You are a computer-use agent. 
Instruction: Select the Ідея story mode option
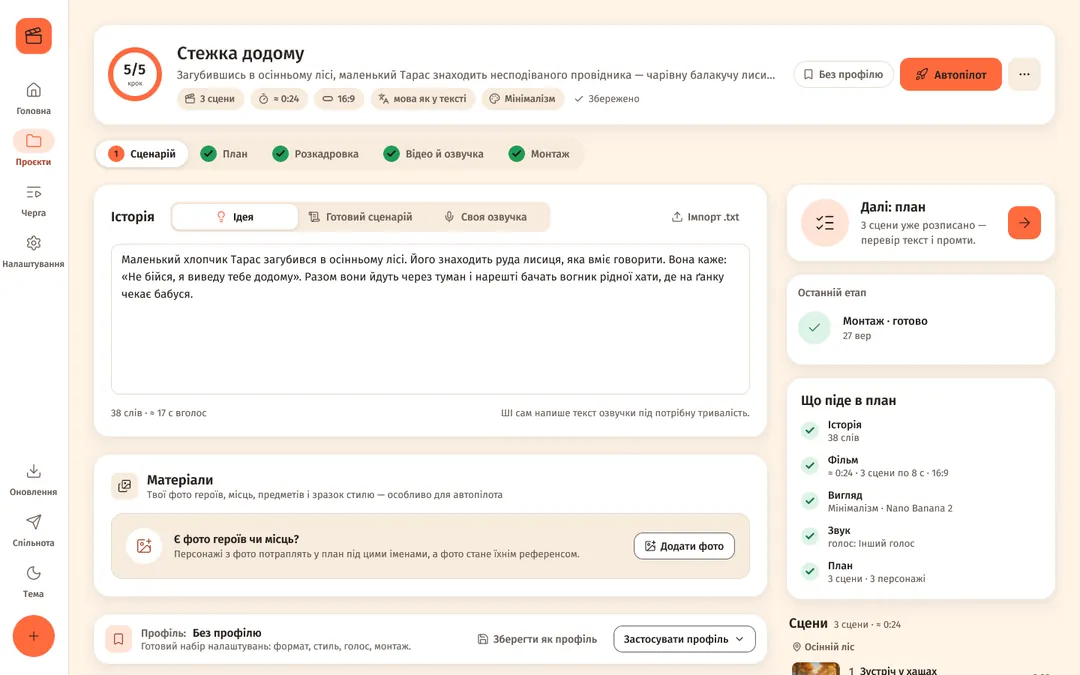pyautogui.click(x=235, y=217)
